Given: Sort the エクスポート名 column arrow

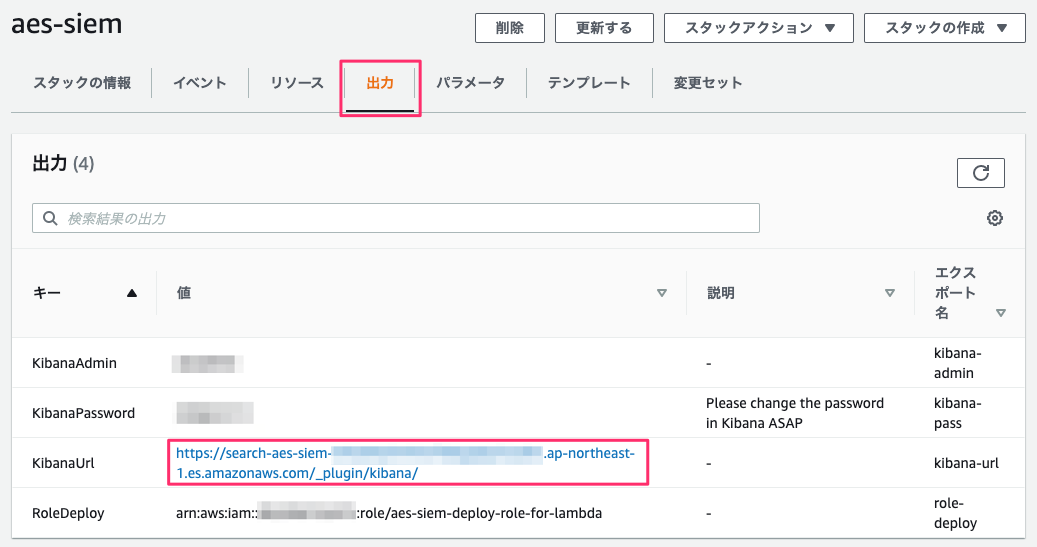Looking at the screenshot, I should click(1000, 313).
